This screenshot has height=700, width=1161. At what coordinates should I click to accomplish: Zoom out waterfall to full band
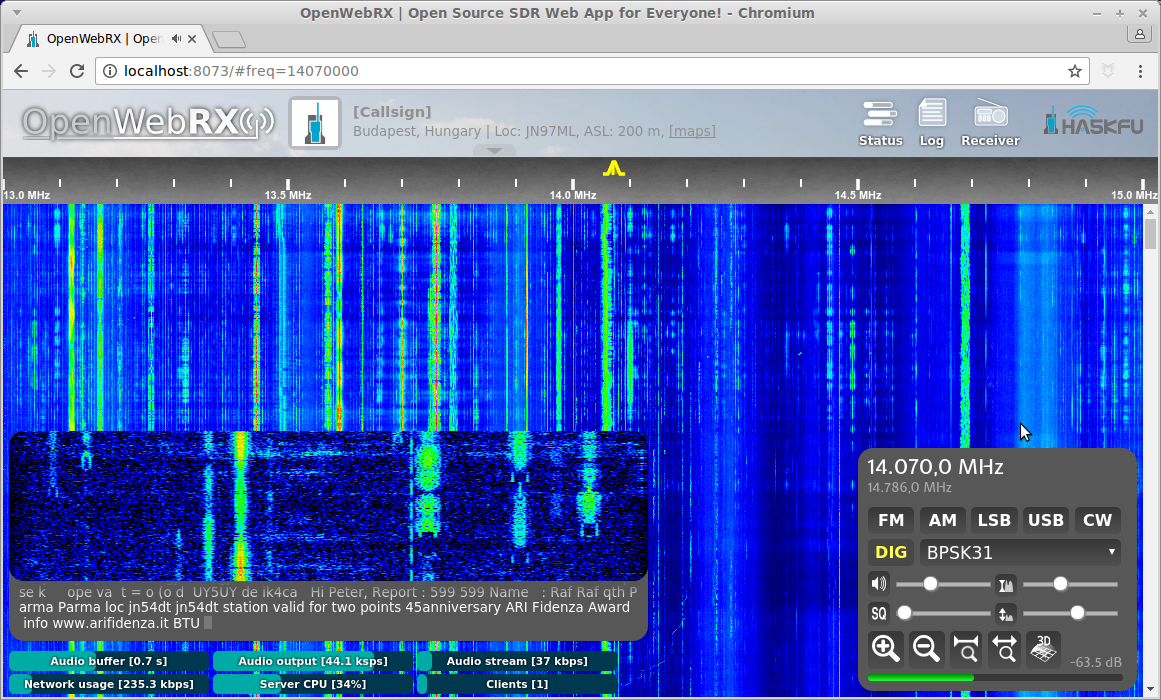point(1004,647)
